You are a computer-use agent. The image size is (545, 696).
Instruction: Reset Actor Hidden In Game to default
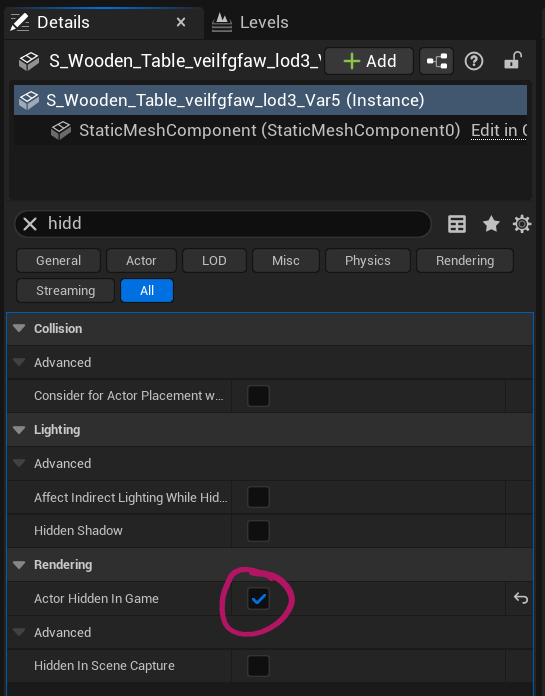(521, 599)
